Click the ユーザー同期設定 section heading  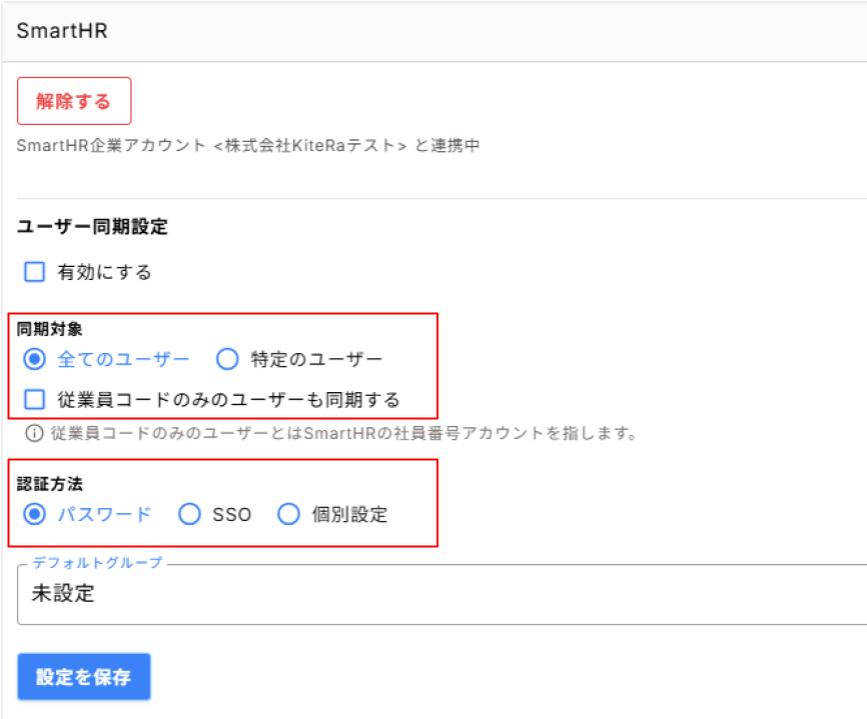click(92, 227)
